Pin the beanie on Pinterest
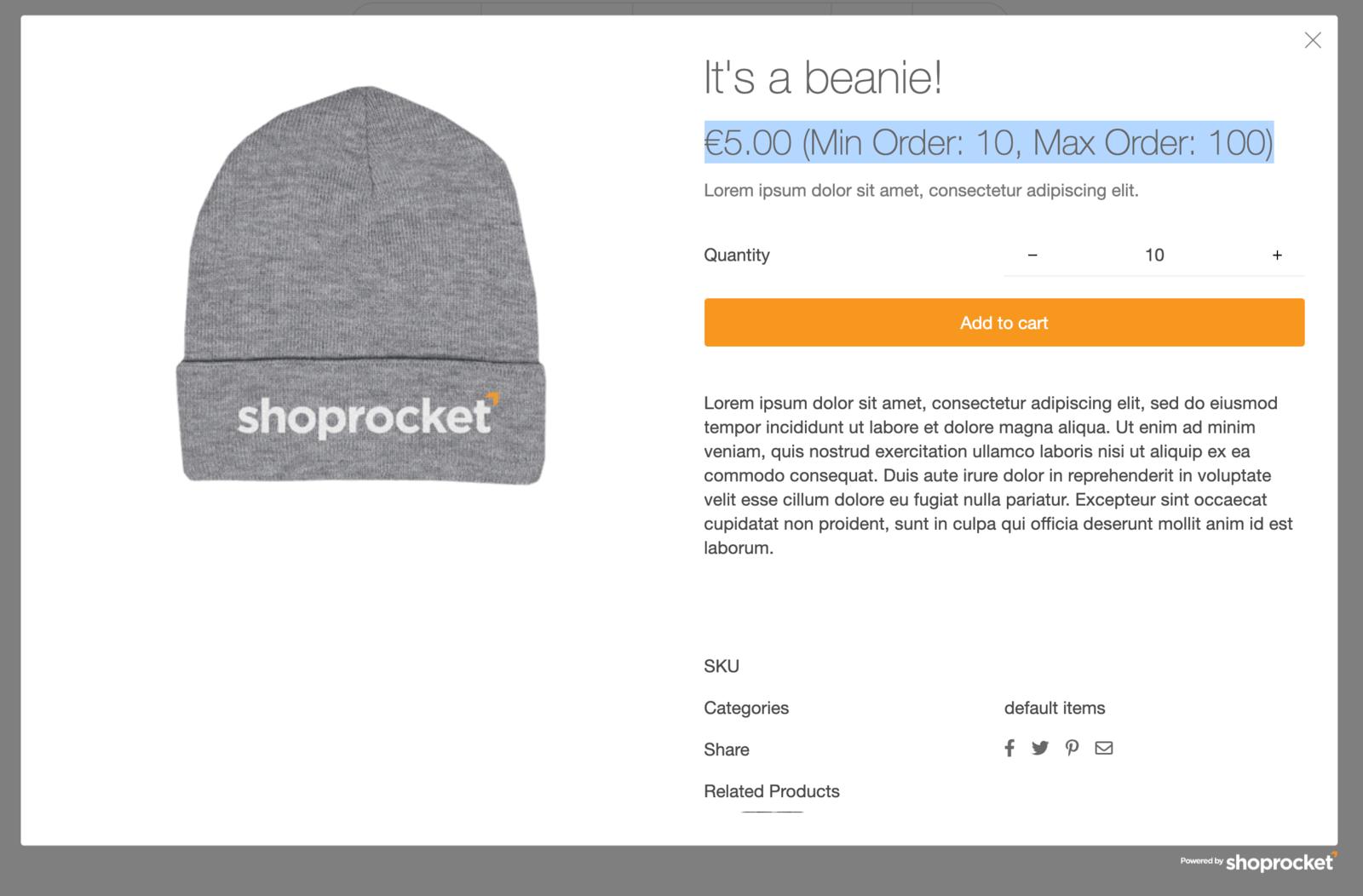The image size is (1363, 896). pyautogui.click(x=1072, y=749)
